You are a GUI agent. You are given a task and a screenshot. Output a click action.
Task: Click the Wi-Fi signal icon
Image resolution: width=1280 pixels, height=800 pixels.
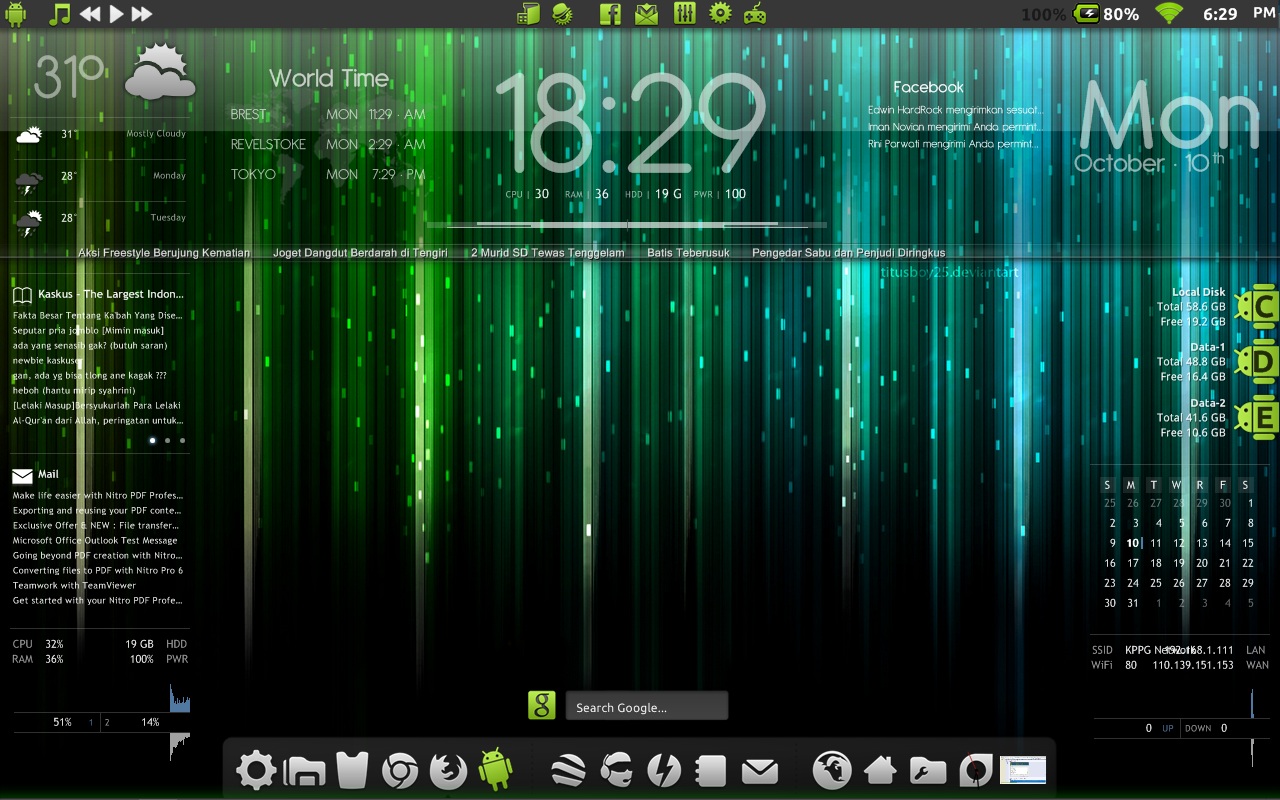(x=1168, y=14)
